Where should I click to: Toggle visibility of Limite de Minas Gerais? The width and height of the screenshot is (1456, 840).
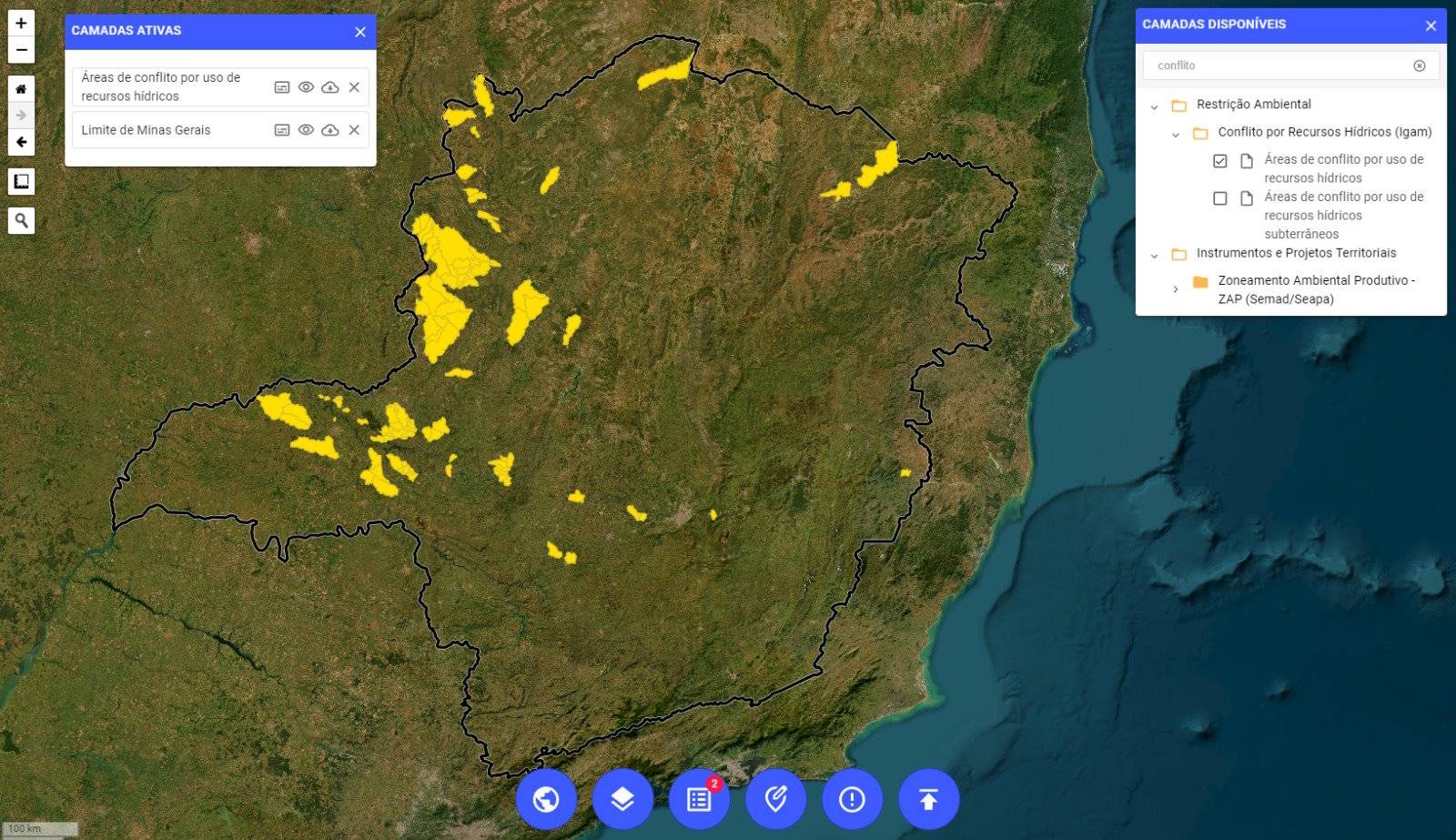pyautogui.click(x=306, y=130)
